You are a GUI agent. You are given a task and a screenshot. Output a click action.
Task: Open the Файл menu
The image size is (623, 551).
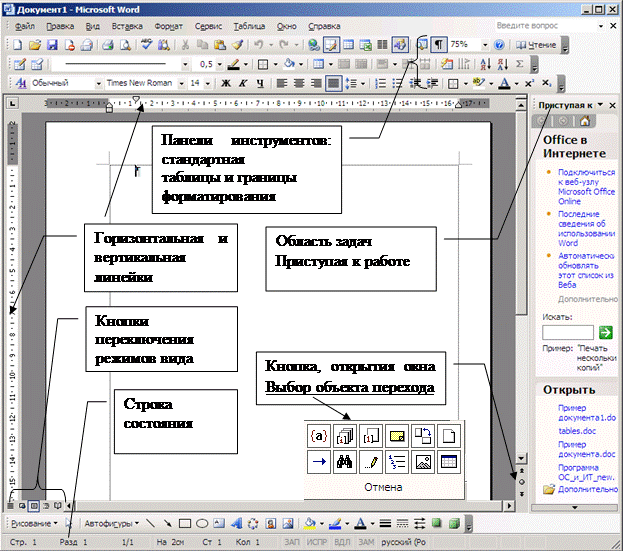tap(25, 26)
